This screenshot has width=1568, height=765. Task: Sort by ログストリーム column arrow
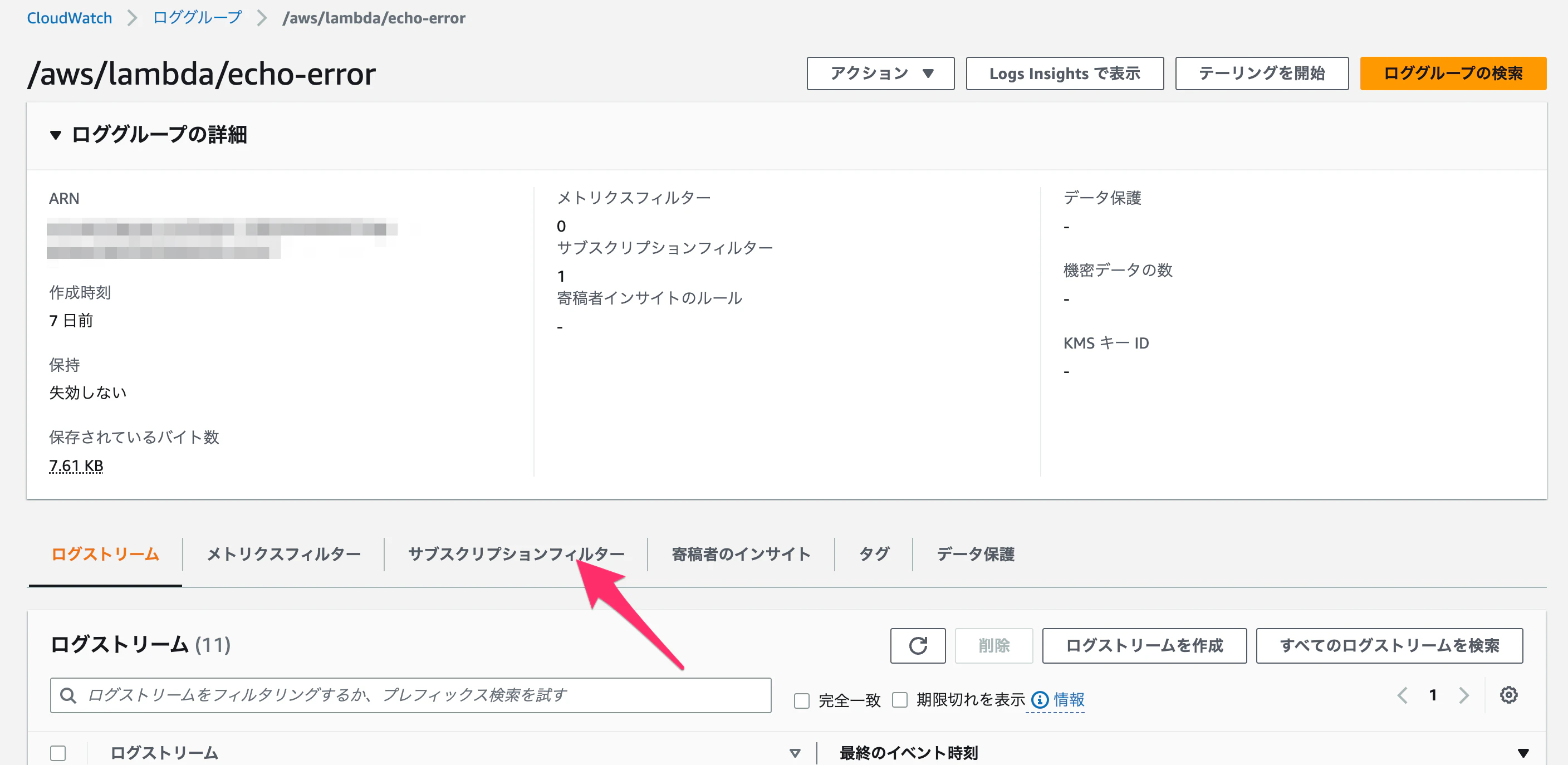pyautogui.click(x=795, y=753)
